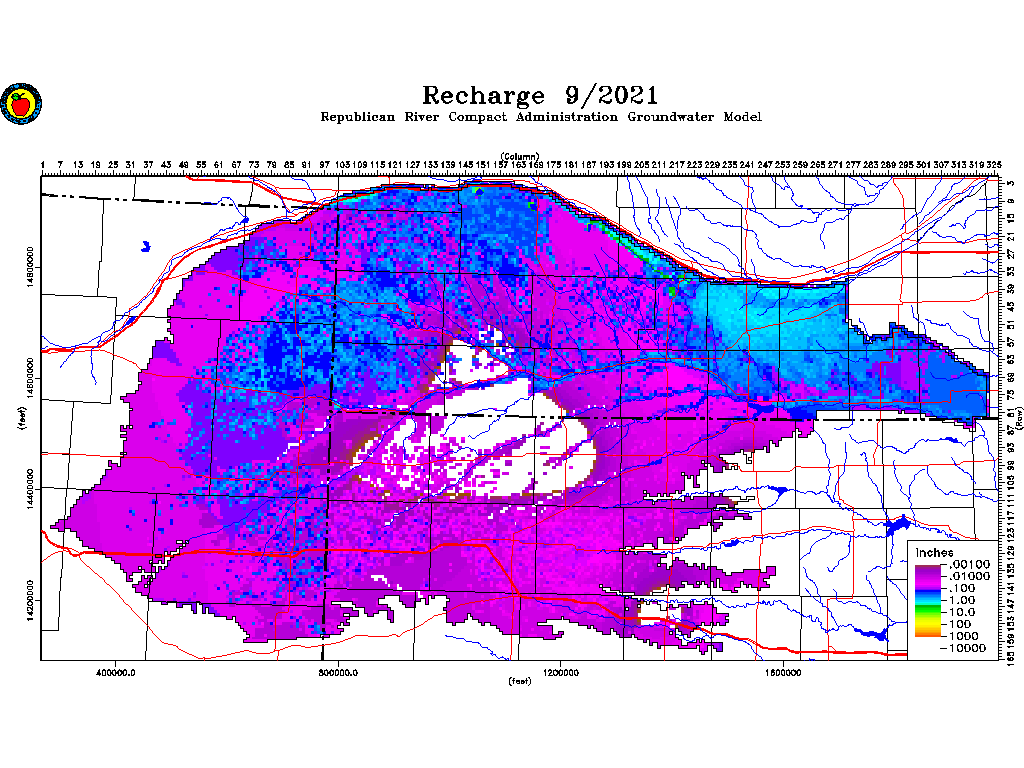This screenshot has height=768, width=1024.
Task: Select the "Recharge 9/2021" map title
Action: tap(540, 96)
